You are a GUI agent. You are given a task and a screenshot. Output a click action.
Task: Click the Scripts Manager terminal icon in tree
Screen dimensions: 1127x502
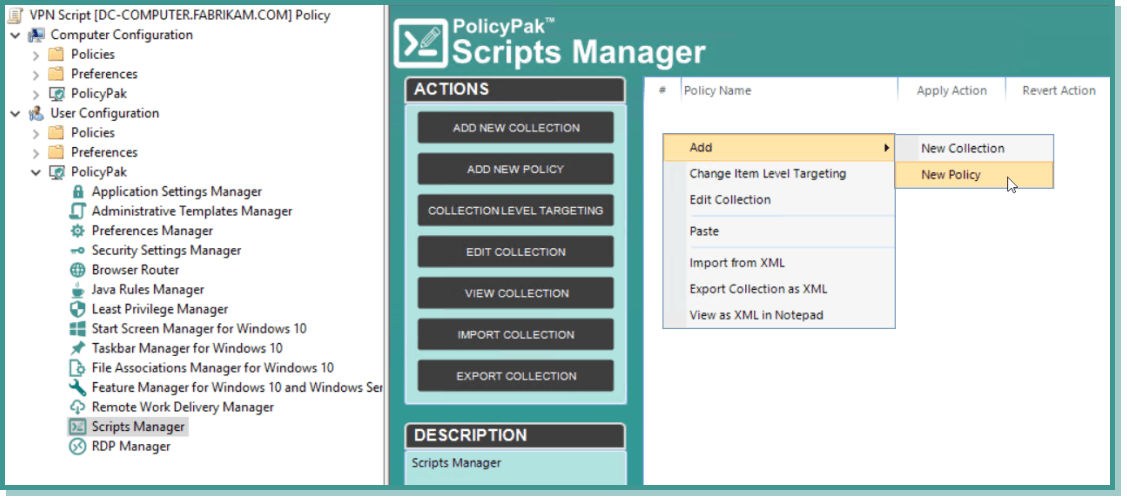click(78, 427)
